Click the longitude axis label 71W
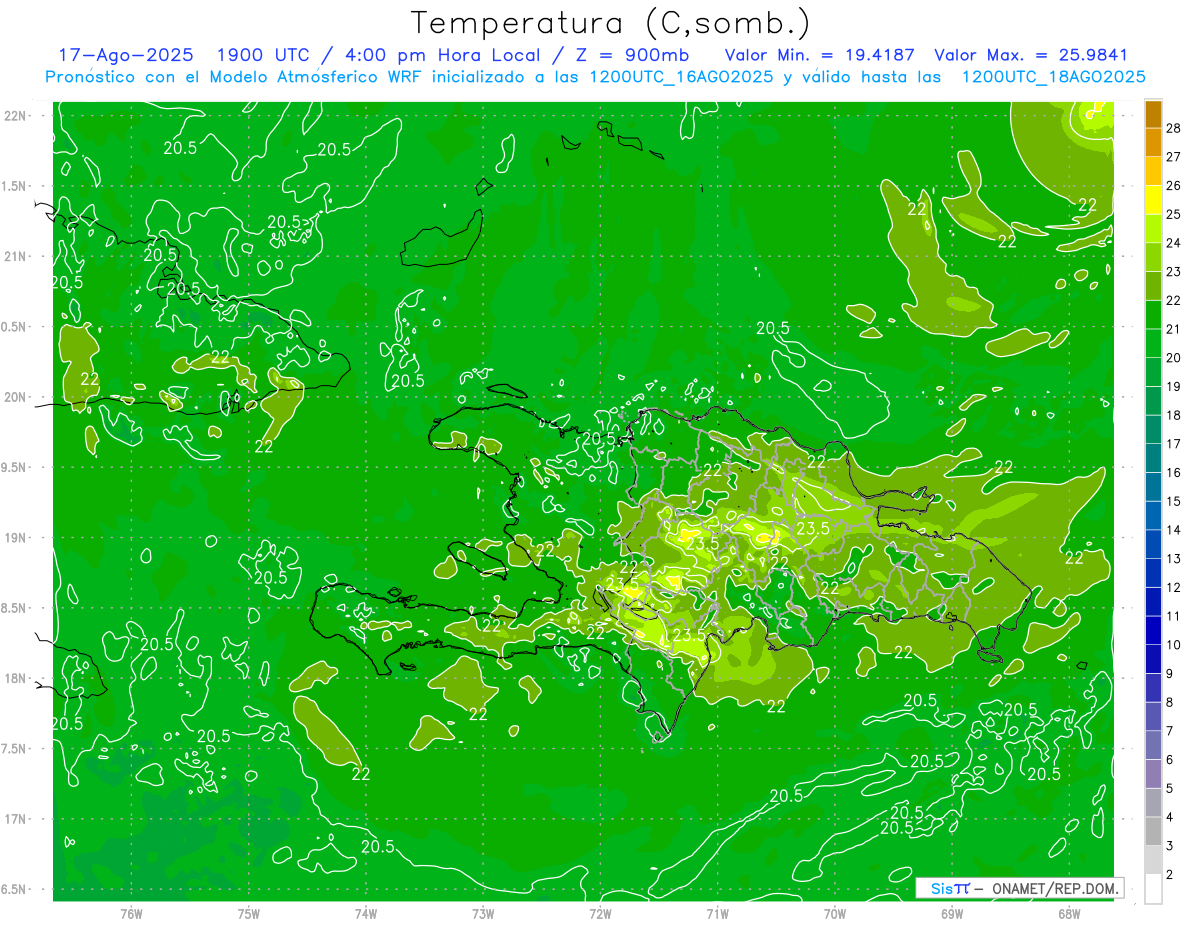 (x=717, y=914)
